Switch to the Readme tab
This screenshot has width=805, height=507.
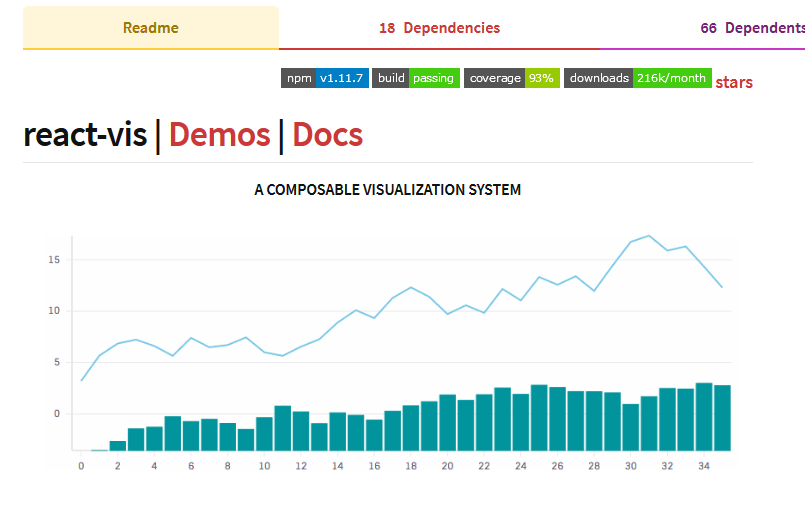151,28
